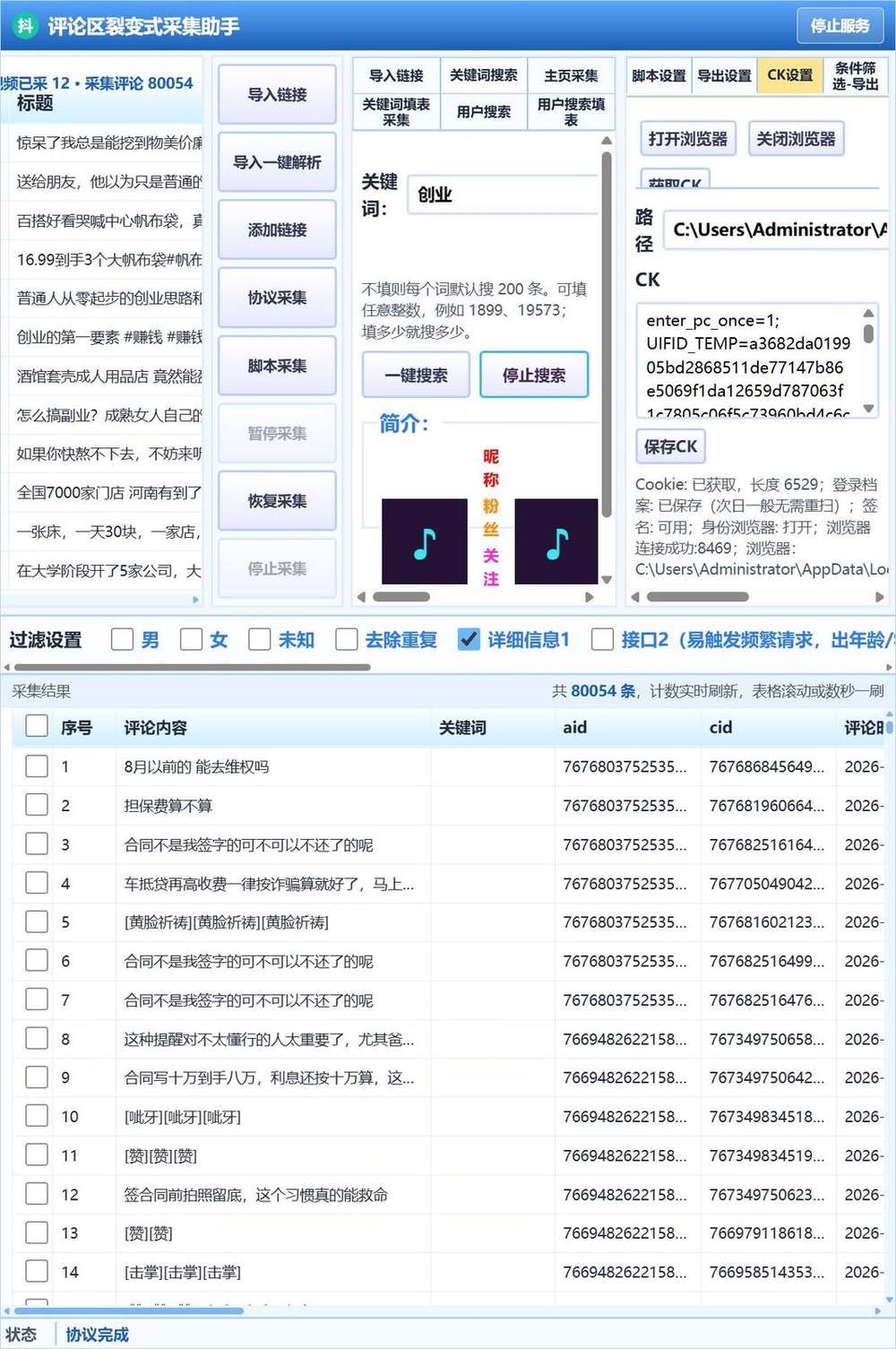Open 条件筛选-导出 tab
This screenshot has width=896, height=1349.
tap(855, 75)
